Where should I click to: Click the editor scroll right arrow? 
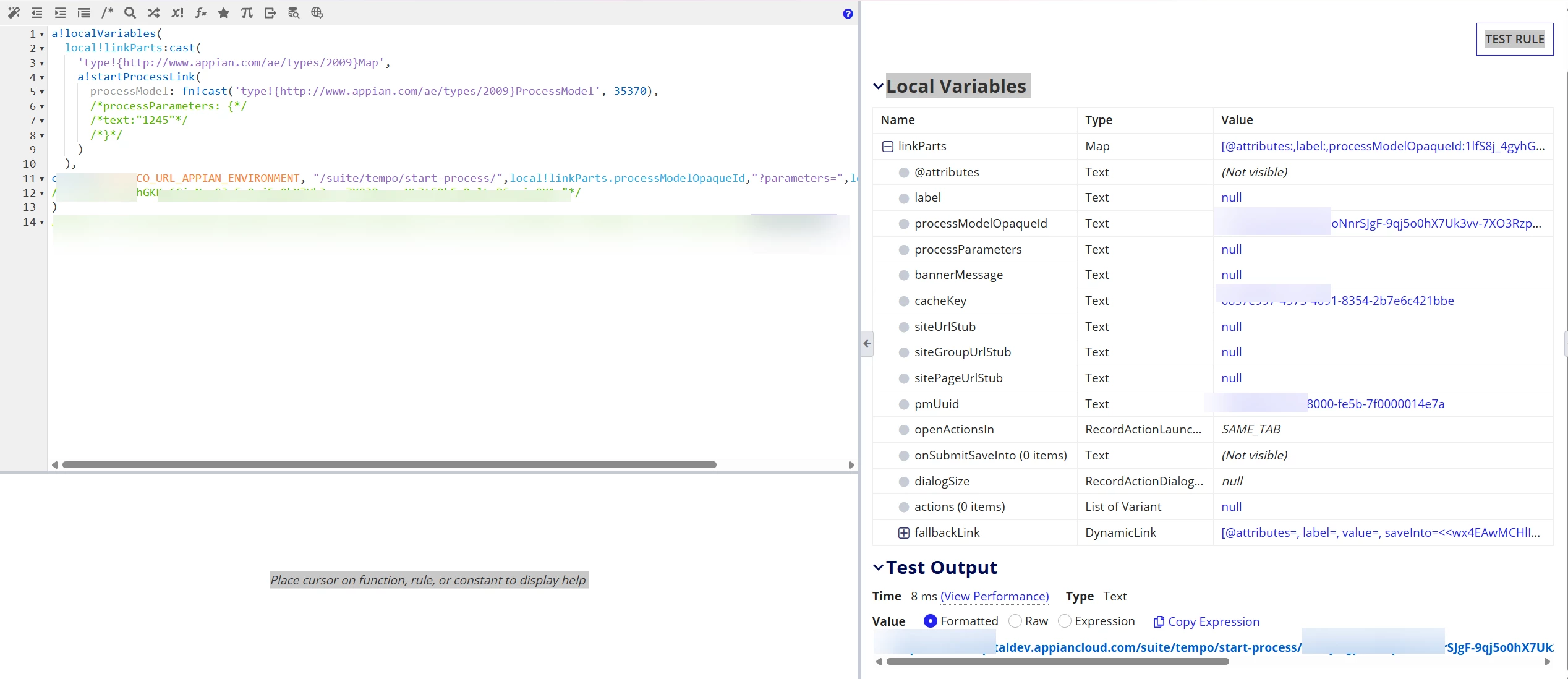(x=851, y=464)
